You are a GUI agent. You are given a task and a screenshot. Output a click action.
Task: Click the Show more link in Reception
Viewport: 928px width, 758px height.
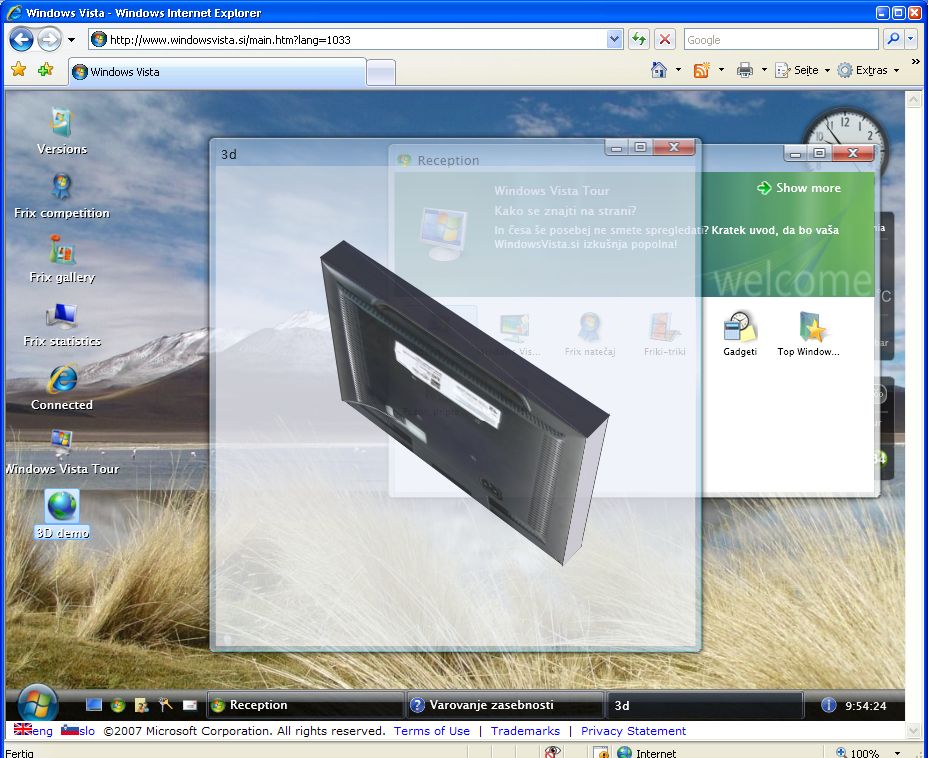799,188
